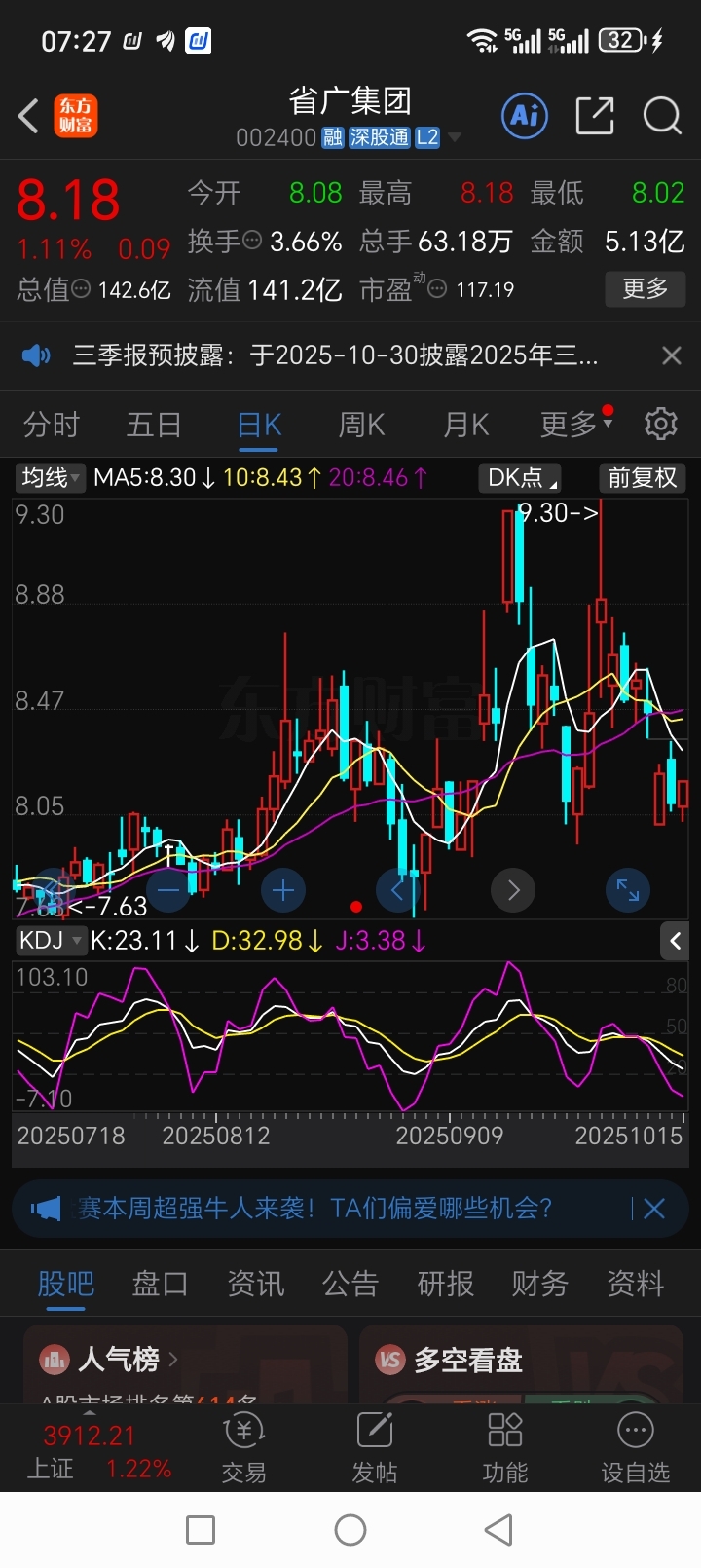
Task: Expand the stock code dropdown arrow
Action: 454,138
